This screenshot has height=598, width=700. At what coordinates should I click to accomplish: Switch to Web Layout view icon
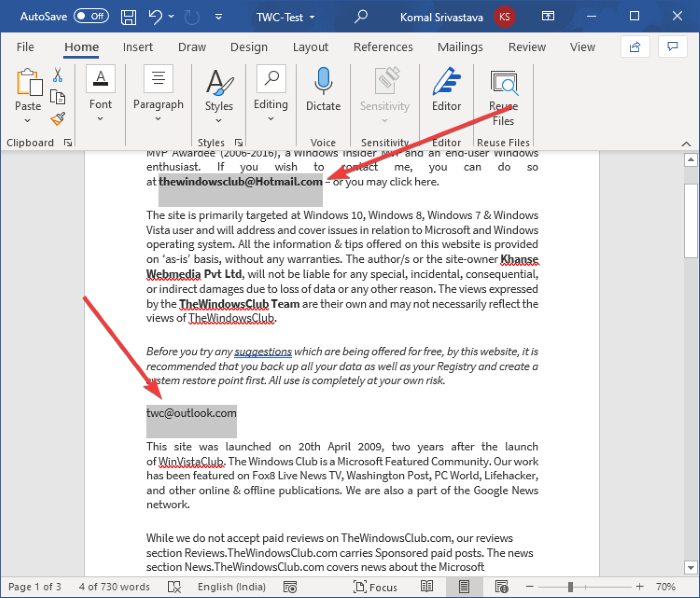point(501,586)
